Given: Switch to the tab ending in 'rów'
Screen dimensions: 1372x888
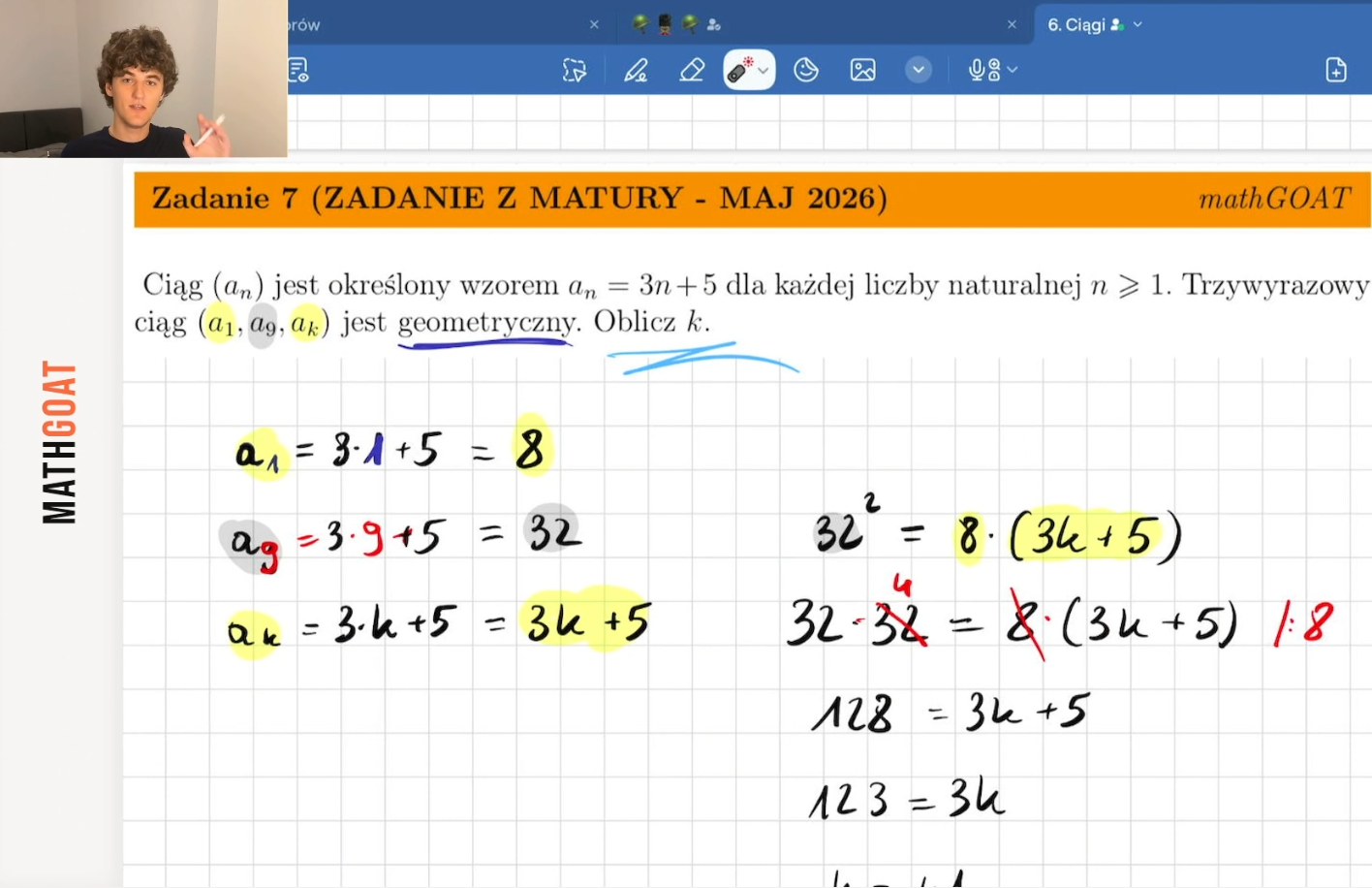Looking at the screenshot, I should pos(304,24).
